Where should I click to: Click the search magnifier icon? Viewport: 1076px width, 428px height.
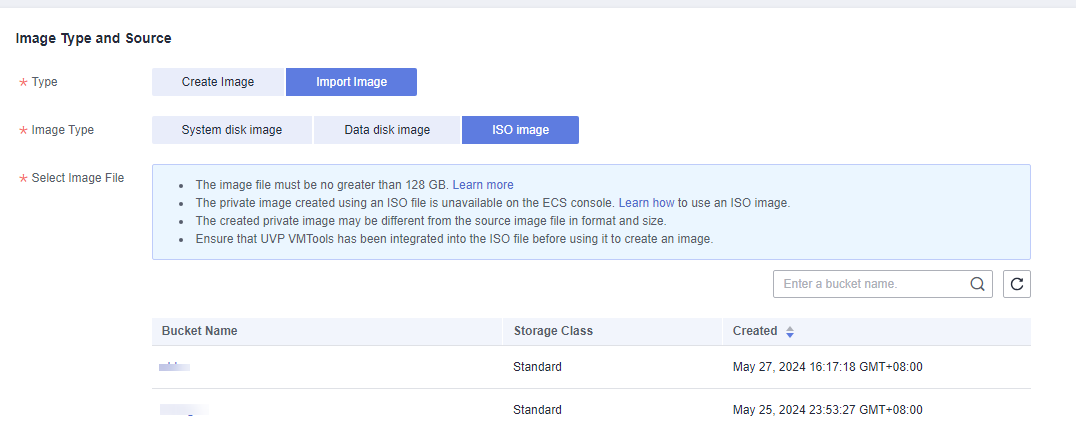[977, 284]
